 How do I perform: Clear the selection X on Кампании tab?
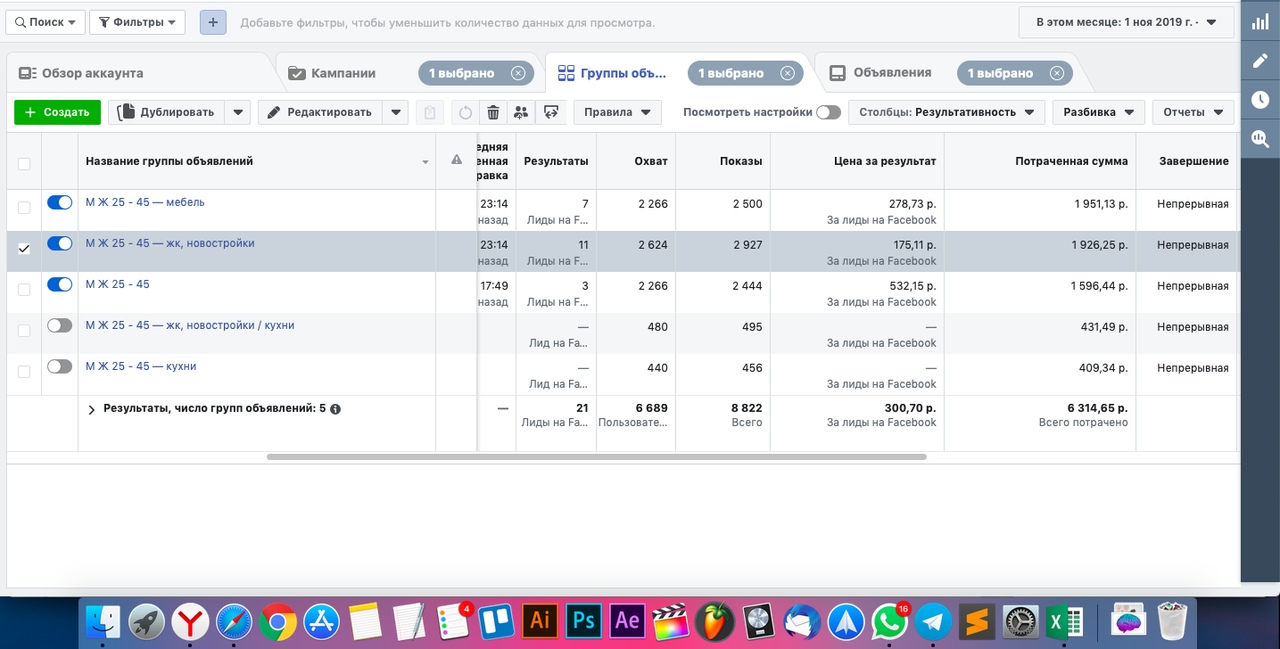pyautogui.click(x=517, y=73)
